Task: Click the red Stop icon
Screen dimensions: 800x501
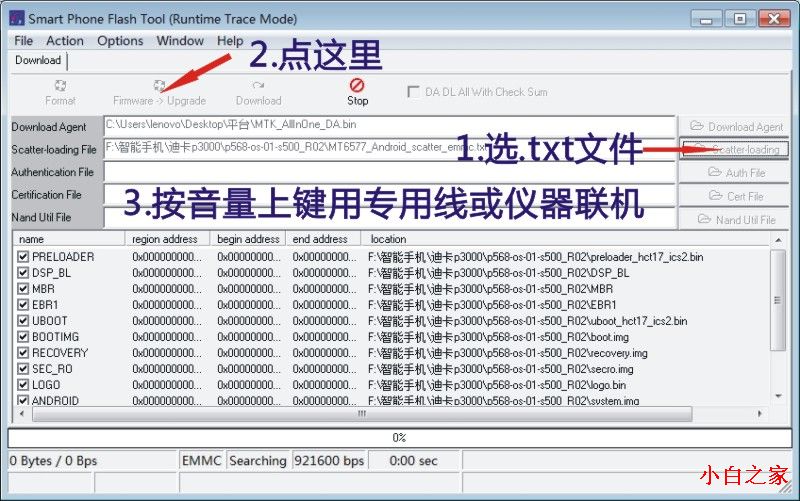Action: [357, 85]
